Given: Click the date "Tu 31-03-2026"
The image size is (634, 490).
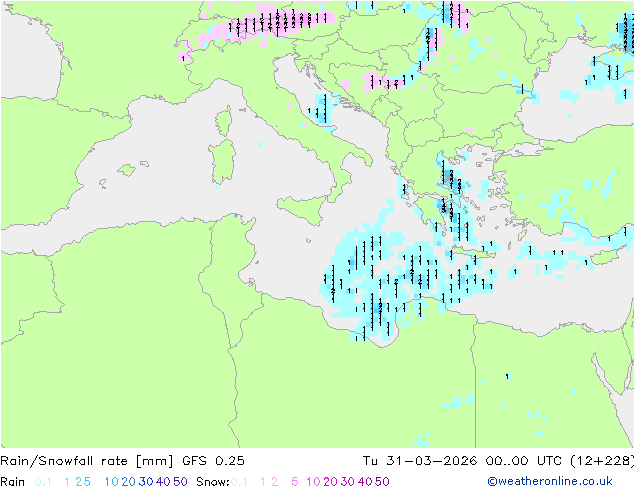Looking at the screenshot, I should [420, 461].
